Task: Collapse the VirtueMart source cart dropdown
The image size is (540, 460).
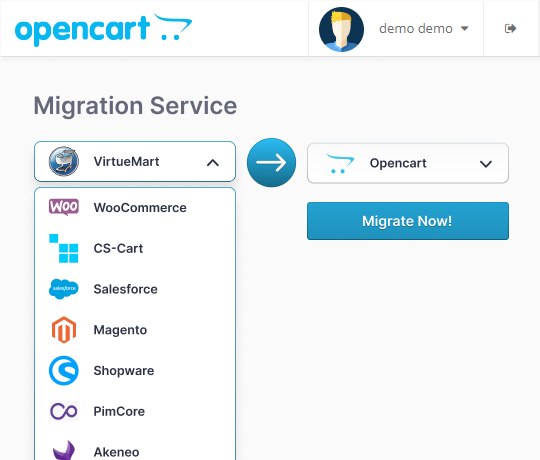Action: [135, 161]
